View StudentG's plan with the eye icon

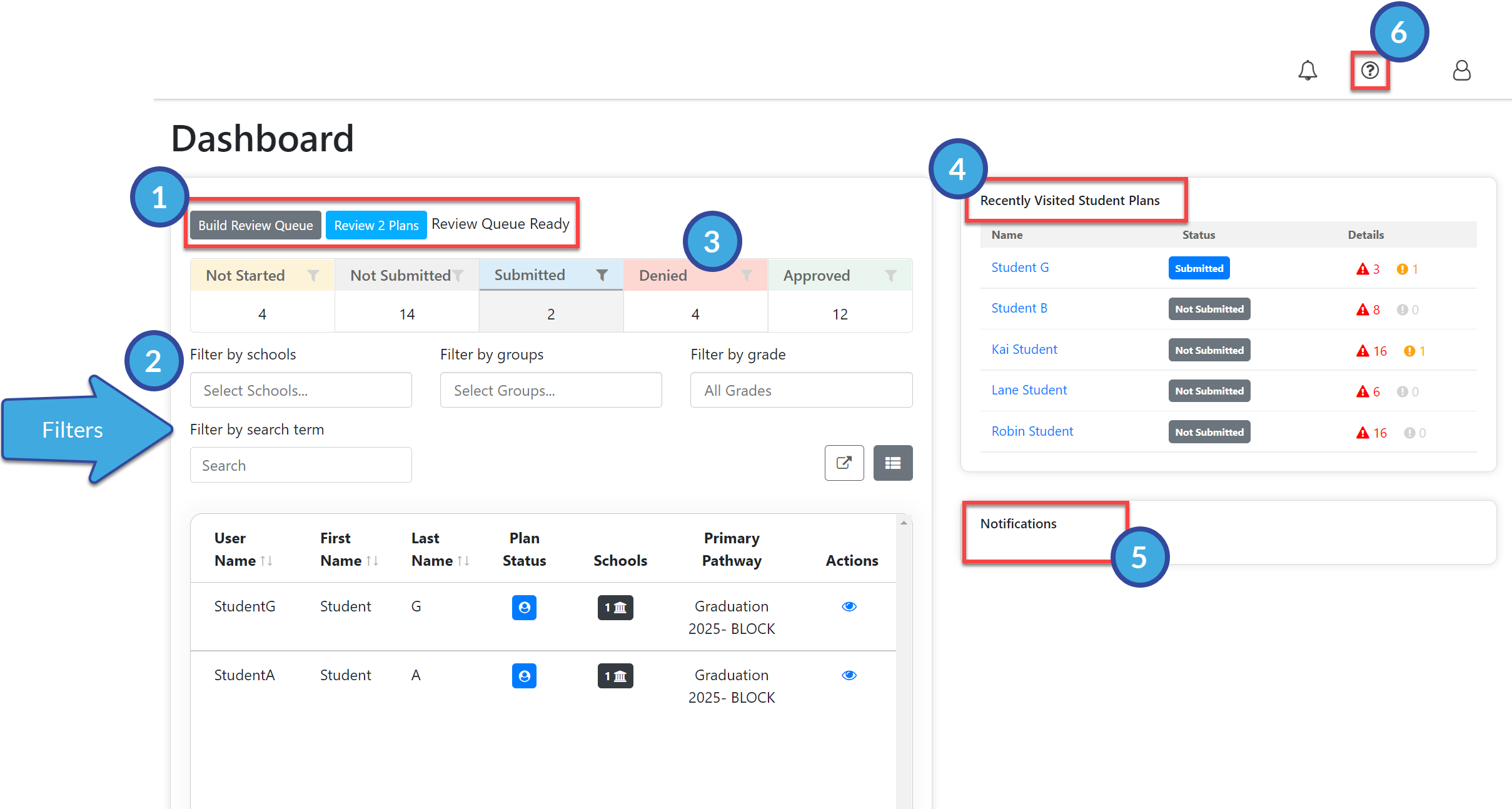(x=849, y=606)
